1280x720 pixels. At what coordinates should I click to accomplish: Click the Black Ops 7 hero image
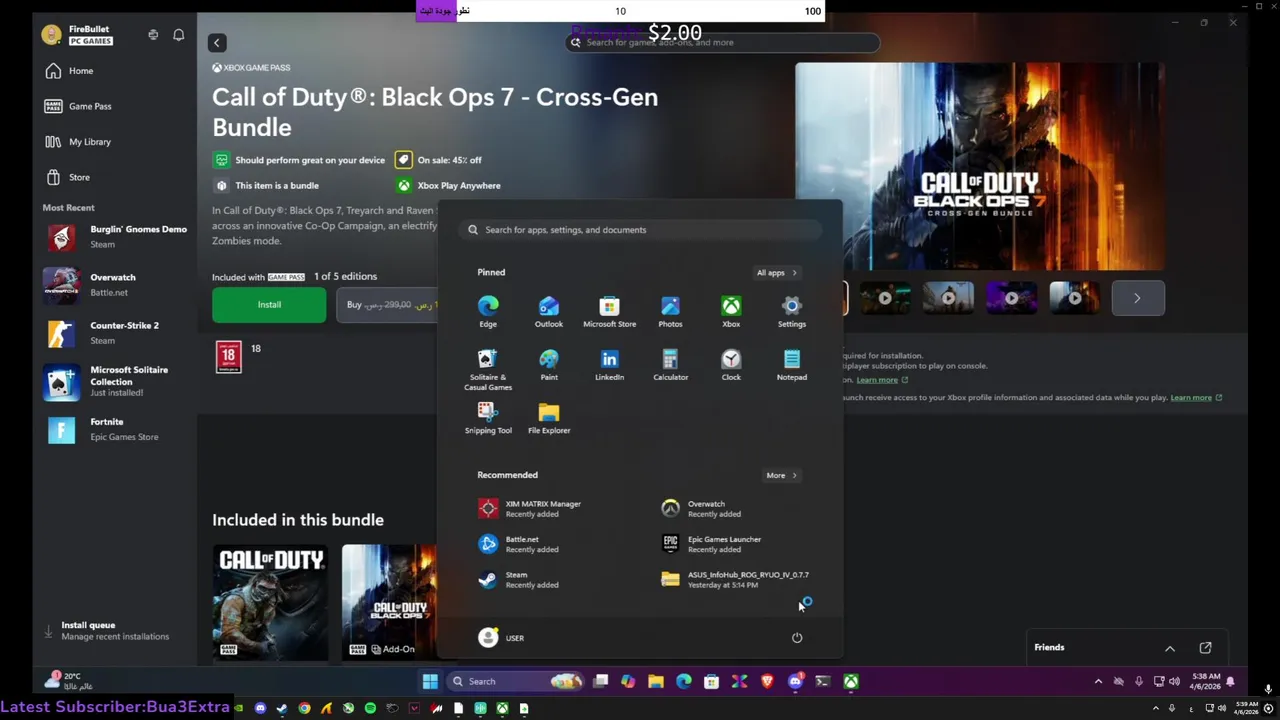[980, 167]
